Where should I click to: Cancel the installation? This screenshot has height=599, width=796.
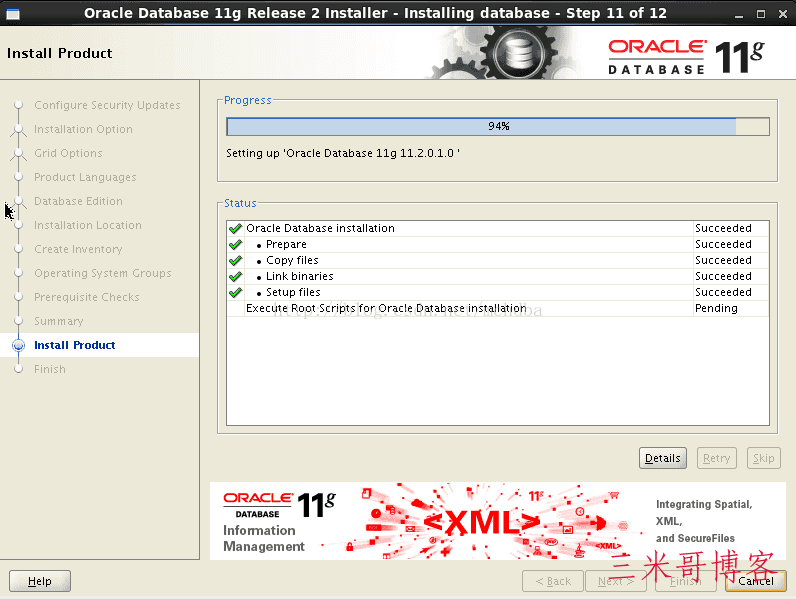(x=756, y=581)
